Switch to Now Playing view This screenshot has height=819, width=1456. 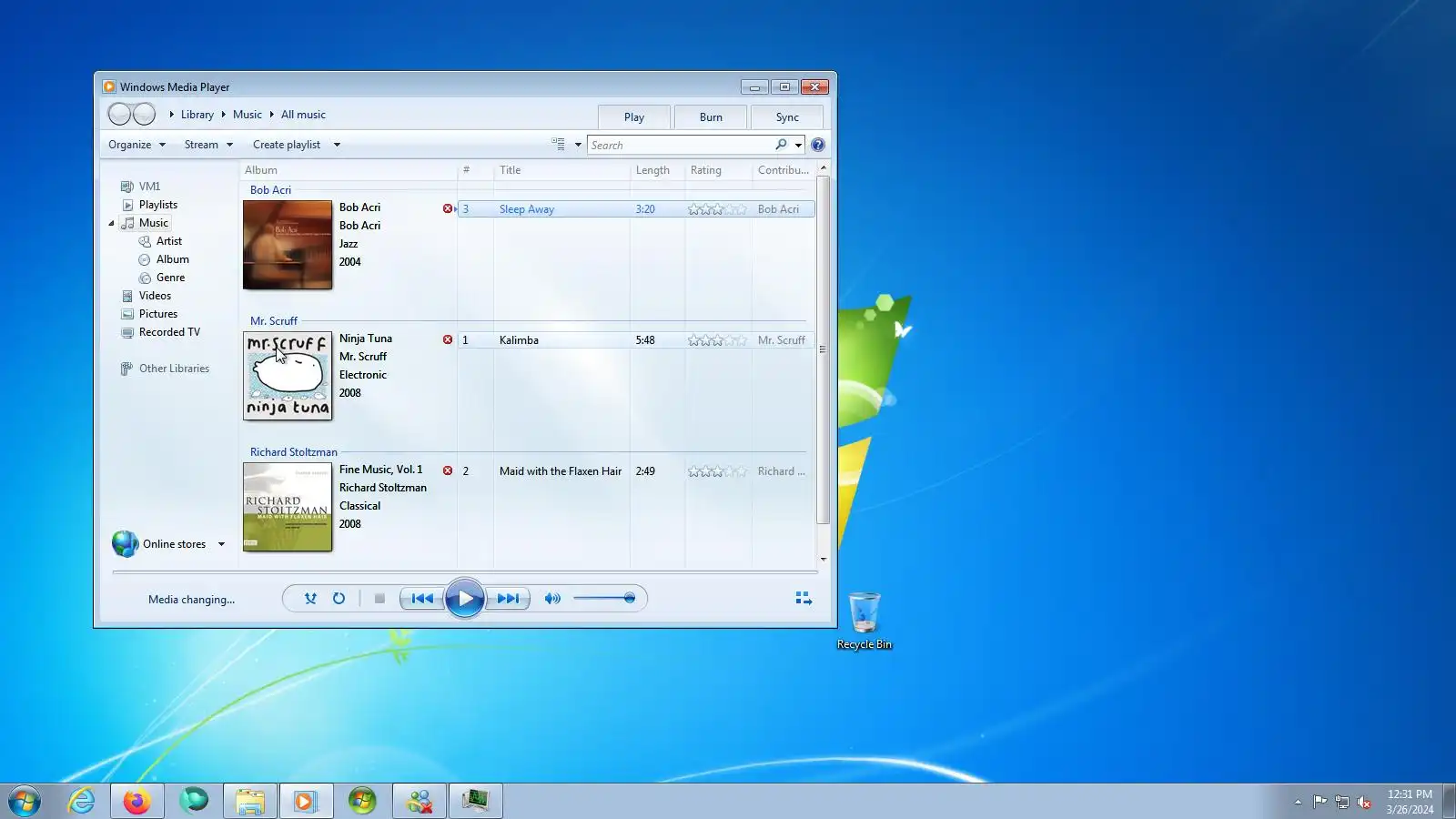[x=804, y=599]
